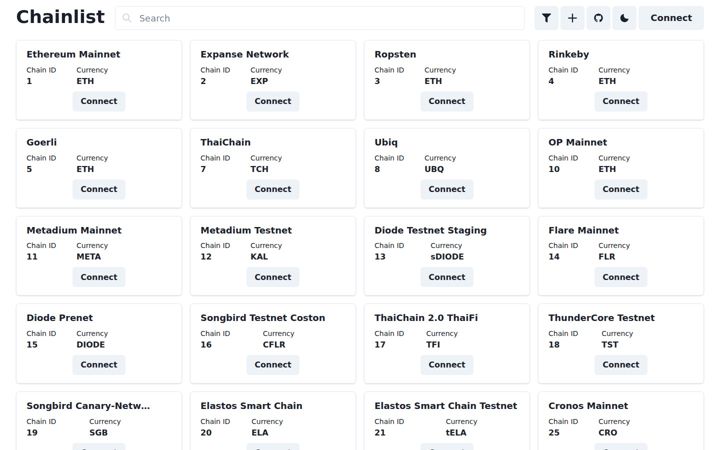Select the Diode Prenet title
This screenshot has height=450, width=720.
coord(60,318)
